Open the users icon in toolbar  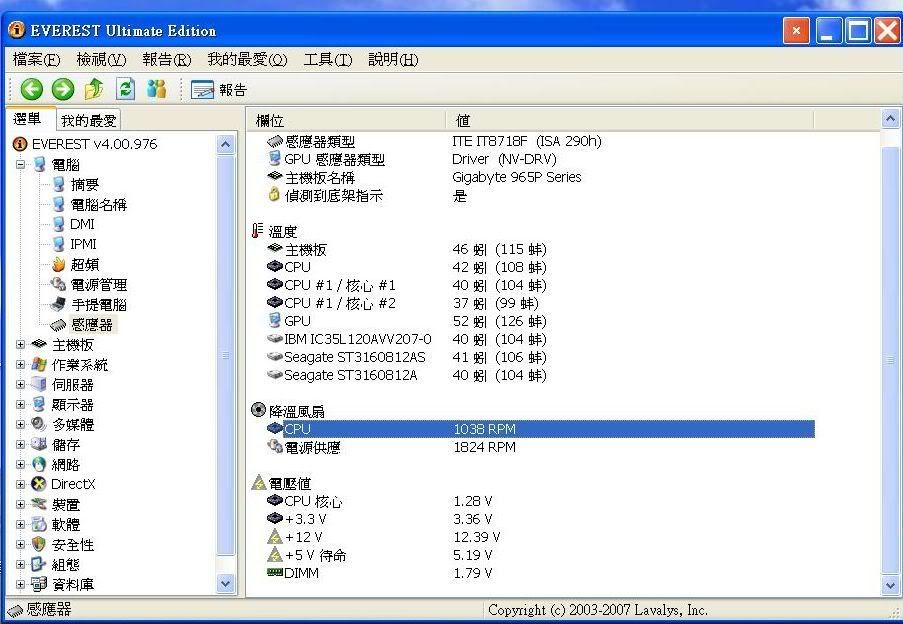tap(157, 89)
